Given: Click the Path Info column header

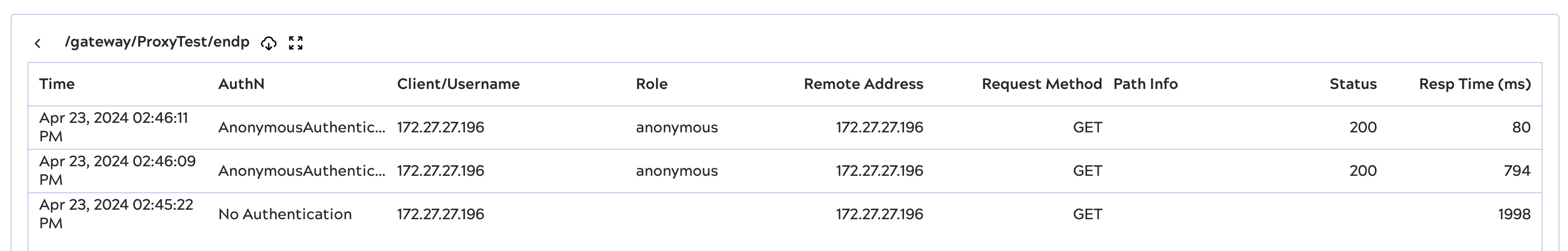Looking at the screenshot, I should point(1145,84).
